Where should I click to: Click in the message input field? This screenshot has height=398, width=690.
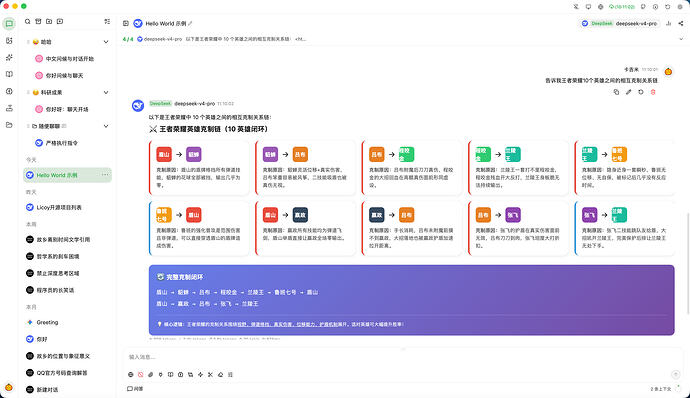point(403,357)
